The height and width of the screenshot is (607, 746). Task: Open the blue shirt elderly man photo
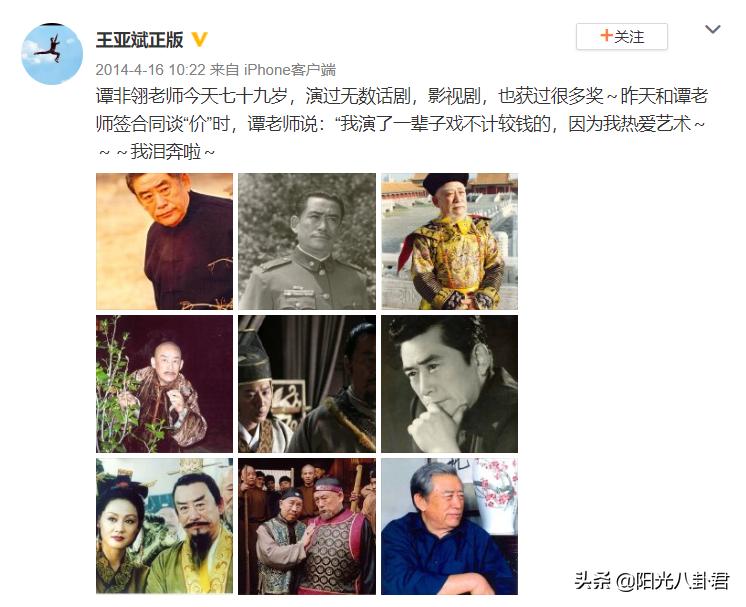(x=449, y=526)
